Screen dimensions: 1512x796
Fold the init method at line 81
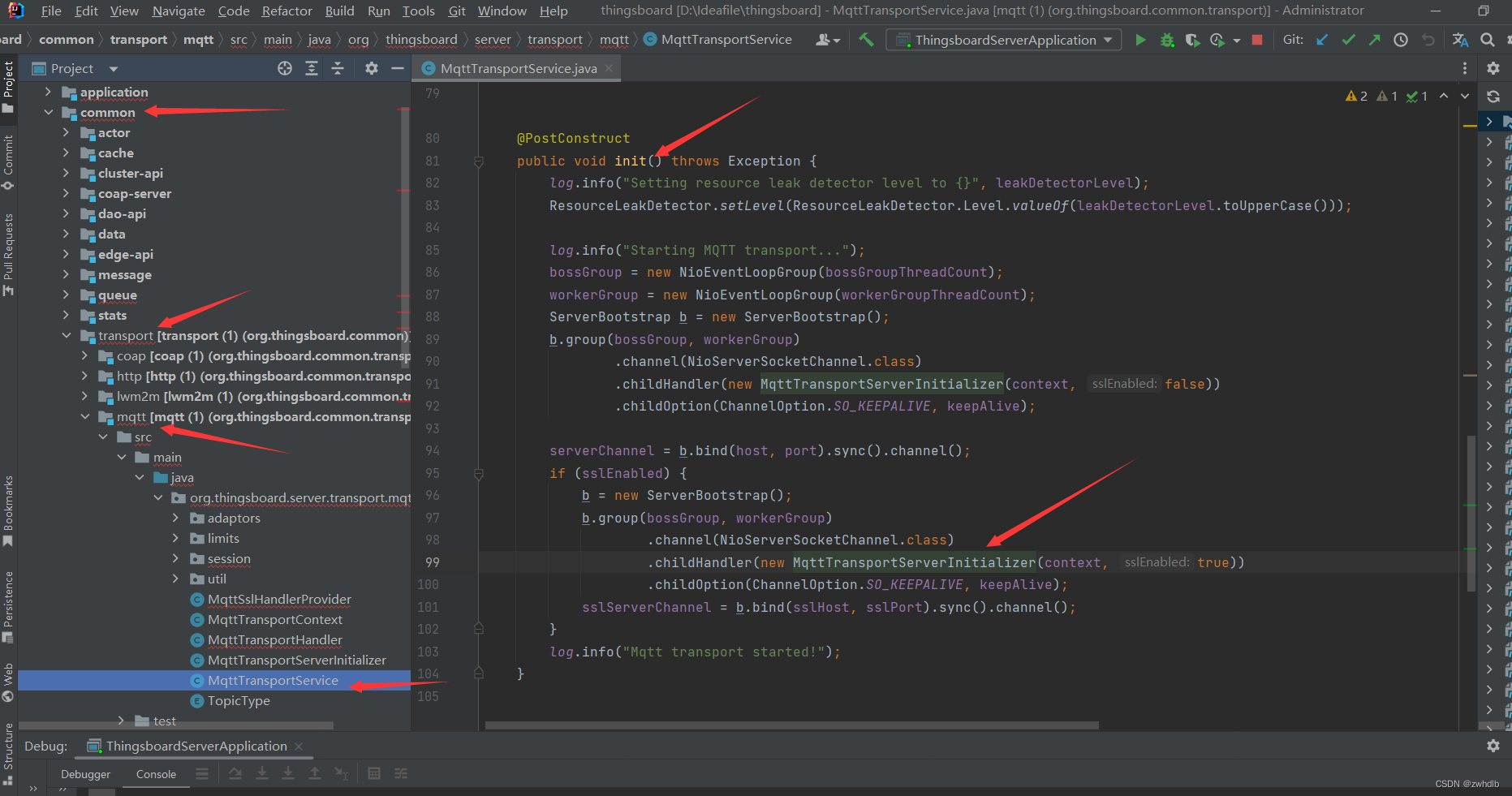(479, 161)
